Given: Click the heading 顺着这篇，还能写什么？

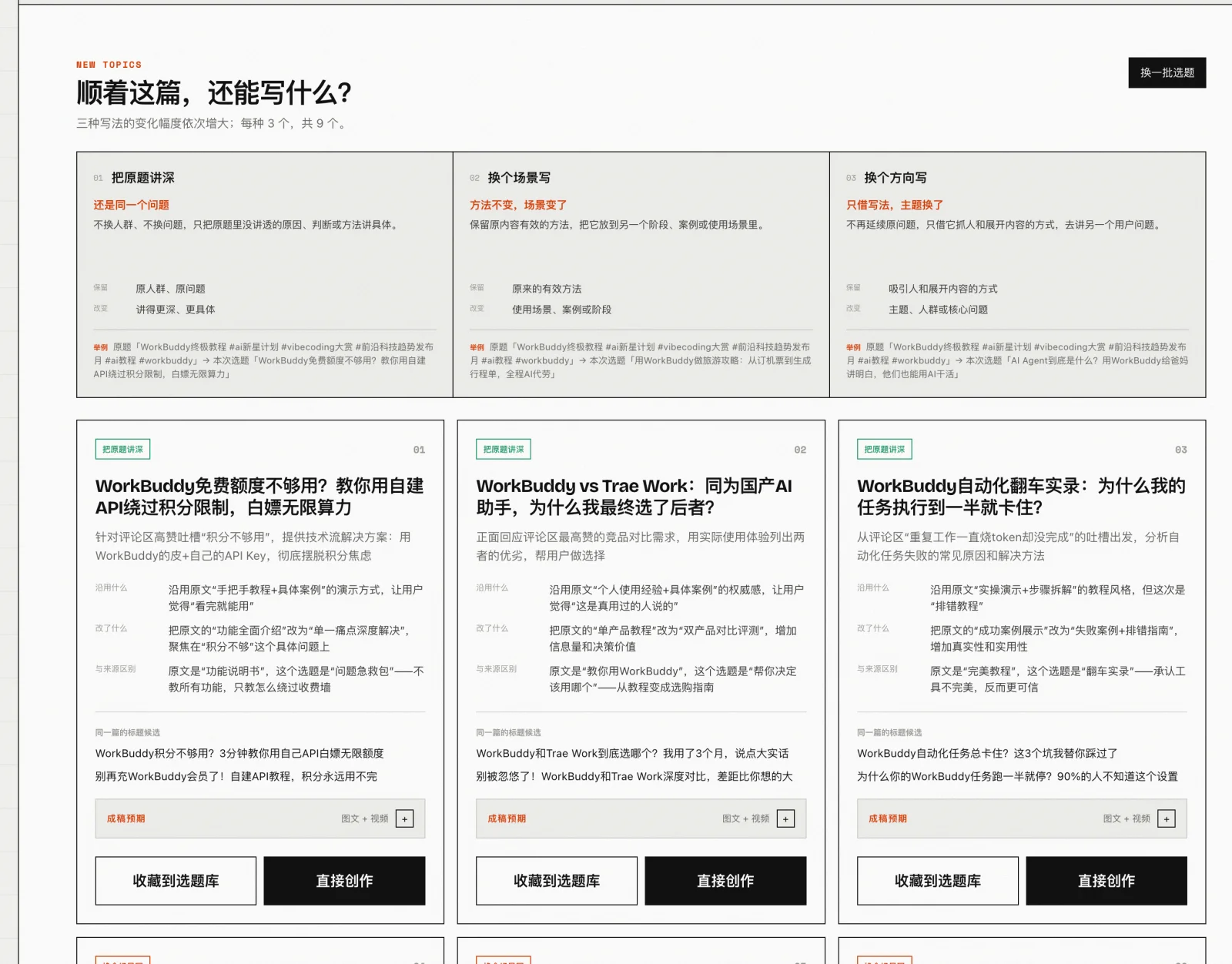Looking at the screenshot, I should tap(214, 93).
